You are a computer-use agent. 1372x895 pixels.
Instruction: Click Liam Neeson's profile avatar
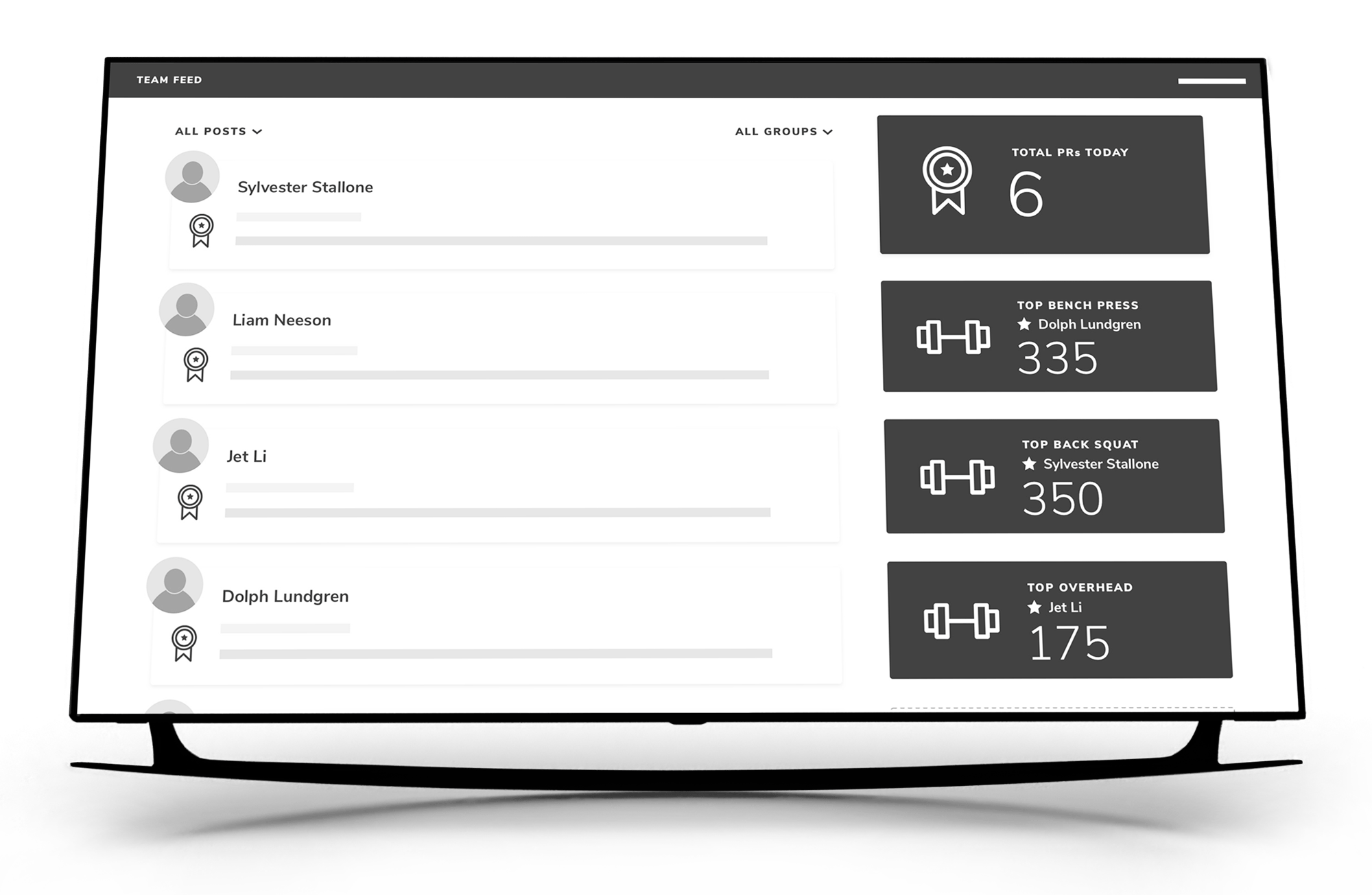[x=187, y=310]
